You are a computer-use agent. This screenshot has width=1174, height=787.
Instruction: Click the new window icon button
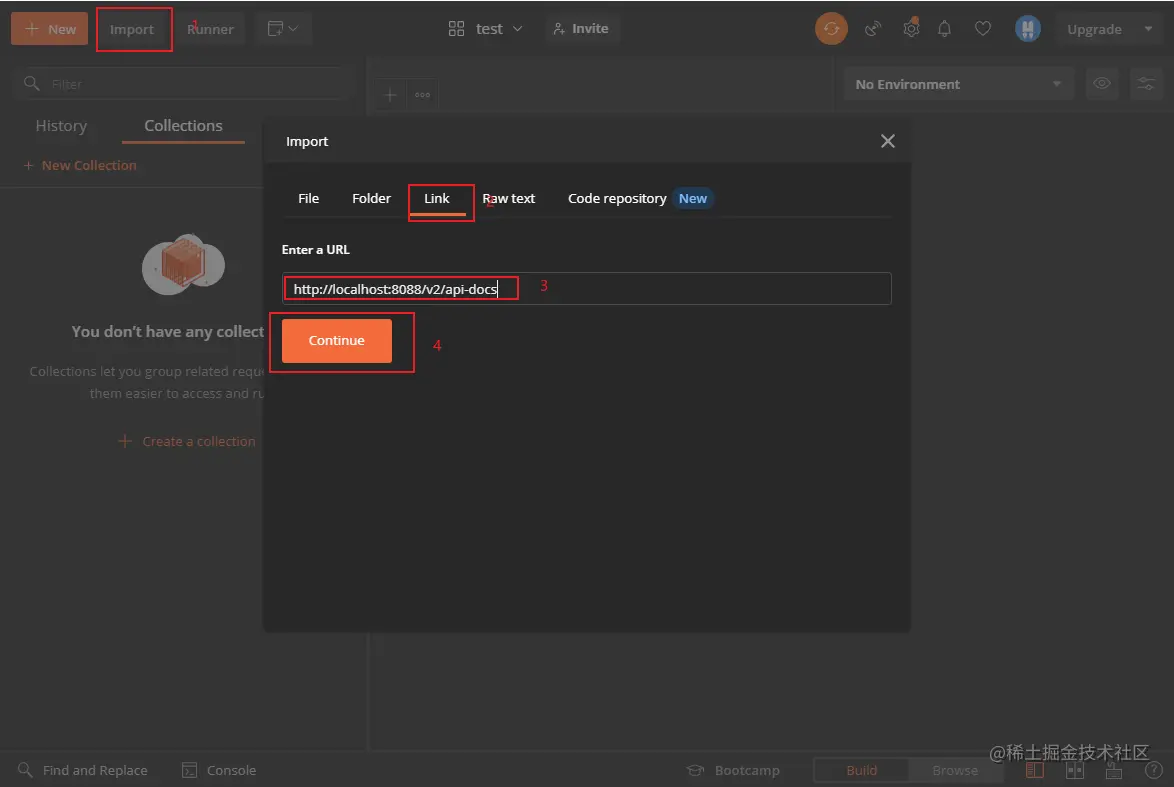(276, 29)
